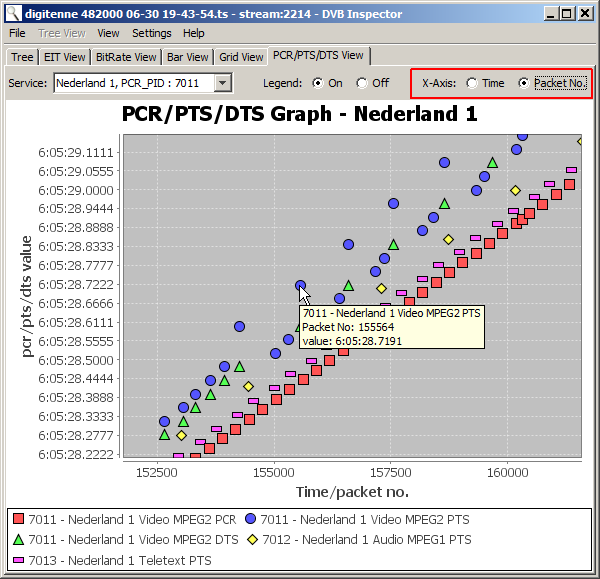Click the green triangle Video DTS legend marker
600x579 pixels.
tap(18, 539)
